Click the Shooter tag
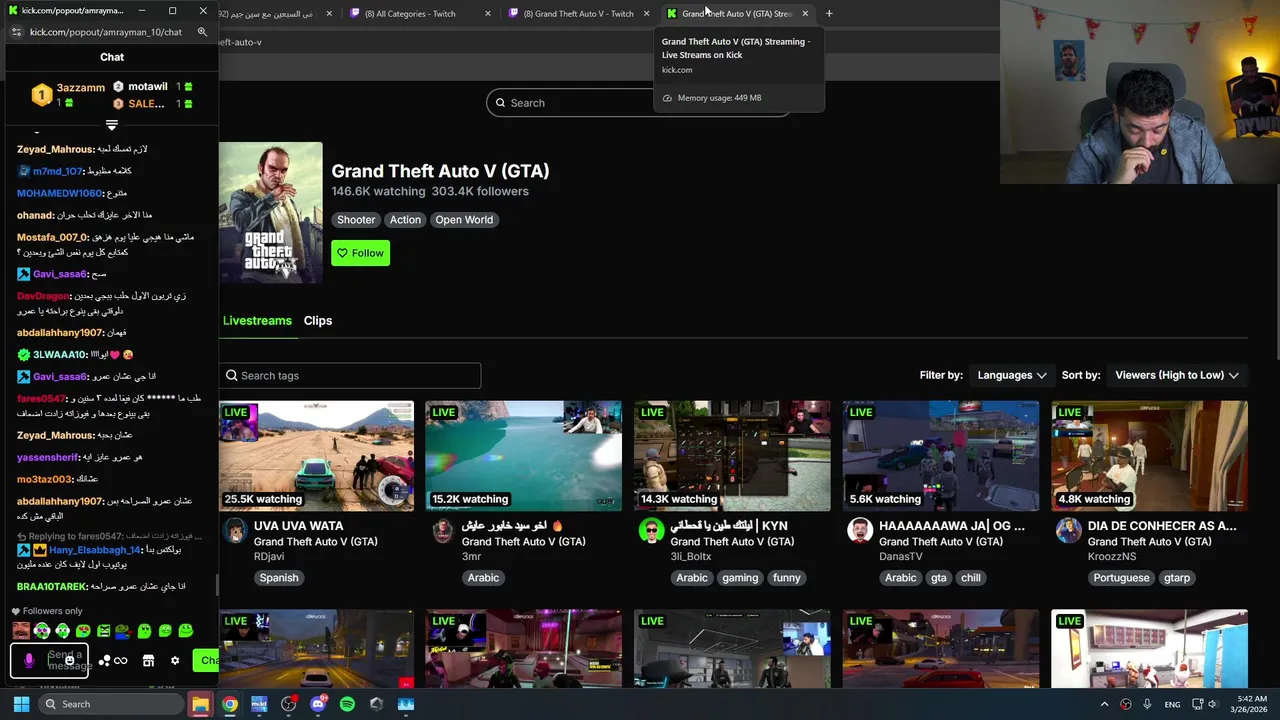Image resolution: width=1280 pixels, height=720 pixels. 356,220
